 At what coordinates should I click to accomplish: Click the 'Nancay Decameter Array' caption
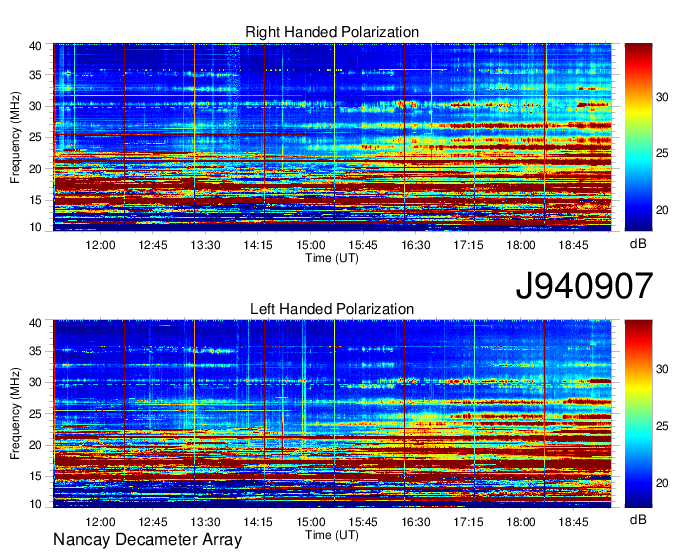click(x=147, y=539)
